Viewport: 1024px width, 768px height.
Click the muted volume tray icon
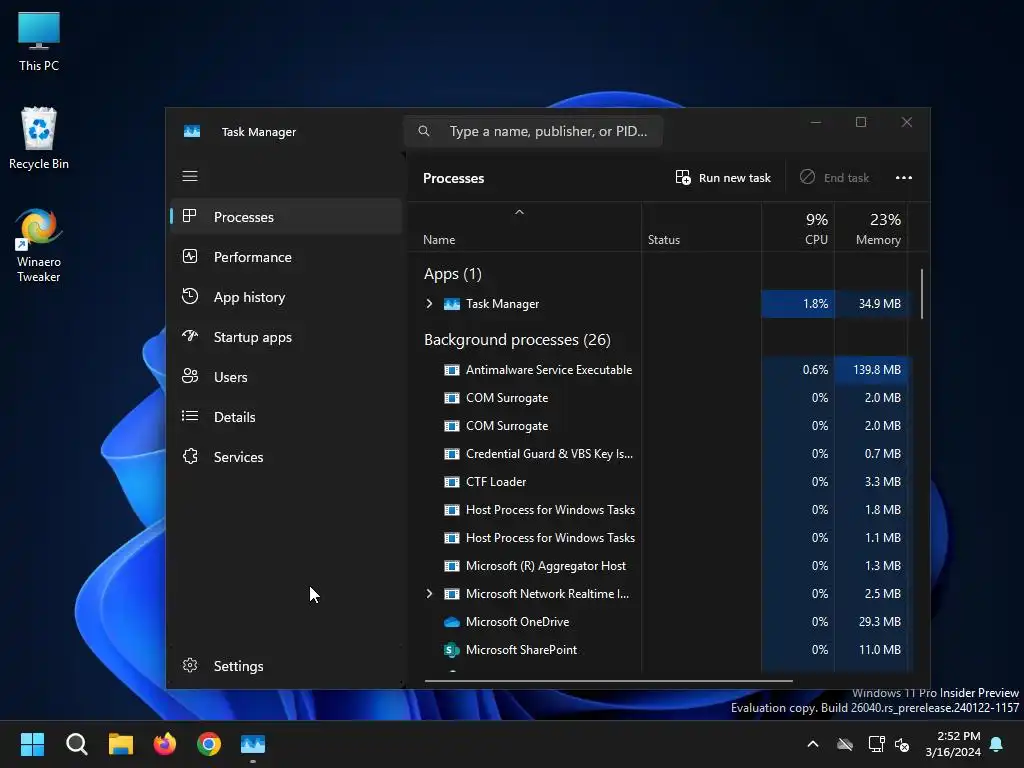click(902, 744)
